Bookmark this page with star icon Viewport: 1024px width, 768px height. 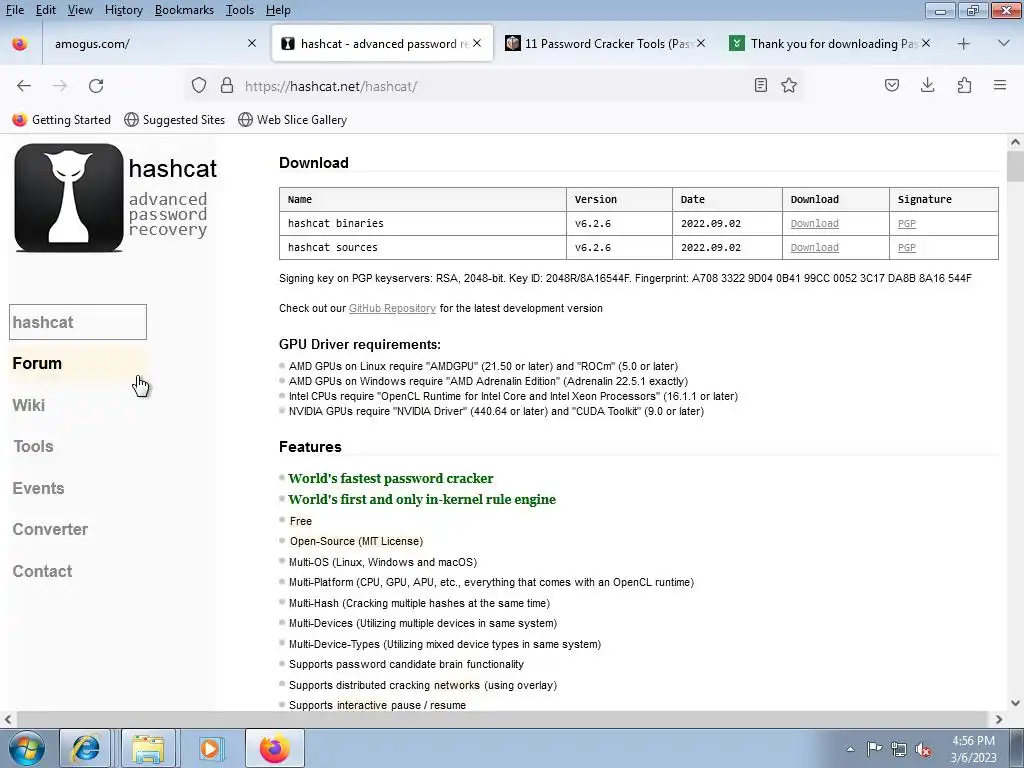point(789,86)
